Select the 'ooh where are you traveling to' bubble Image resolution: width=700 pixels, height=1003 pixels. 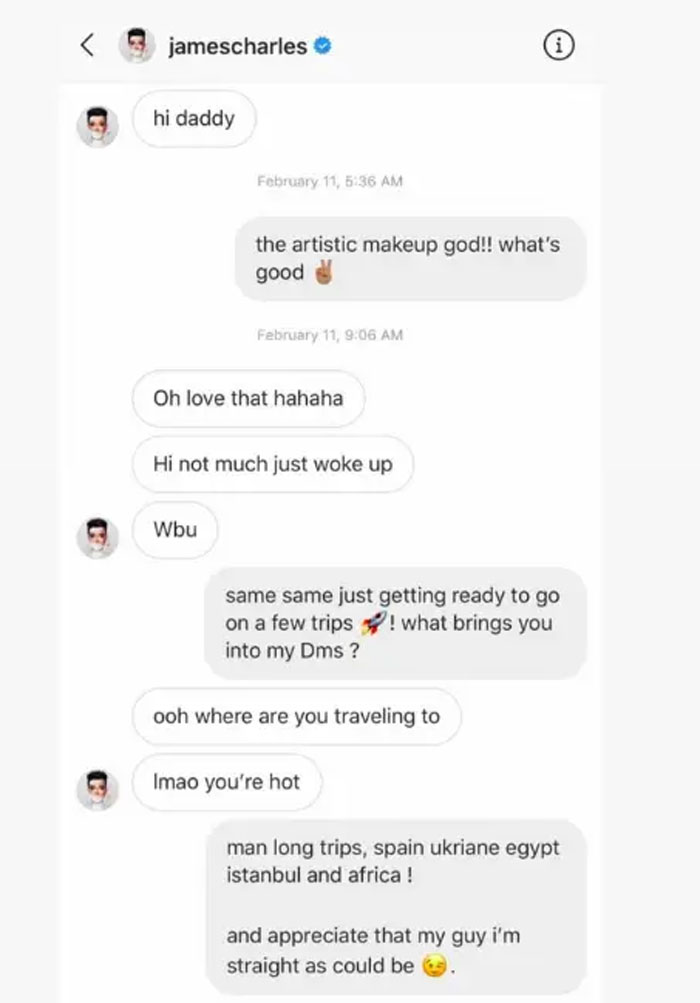tap(296, 716)
